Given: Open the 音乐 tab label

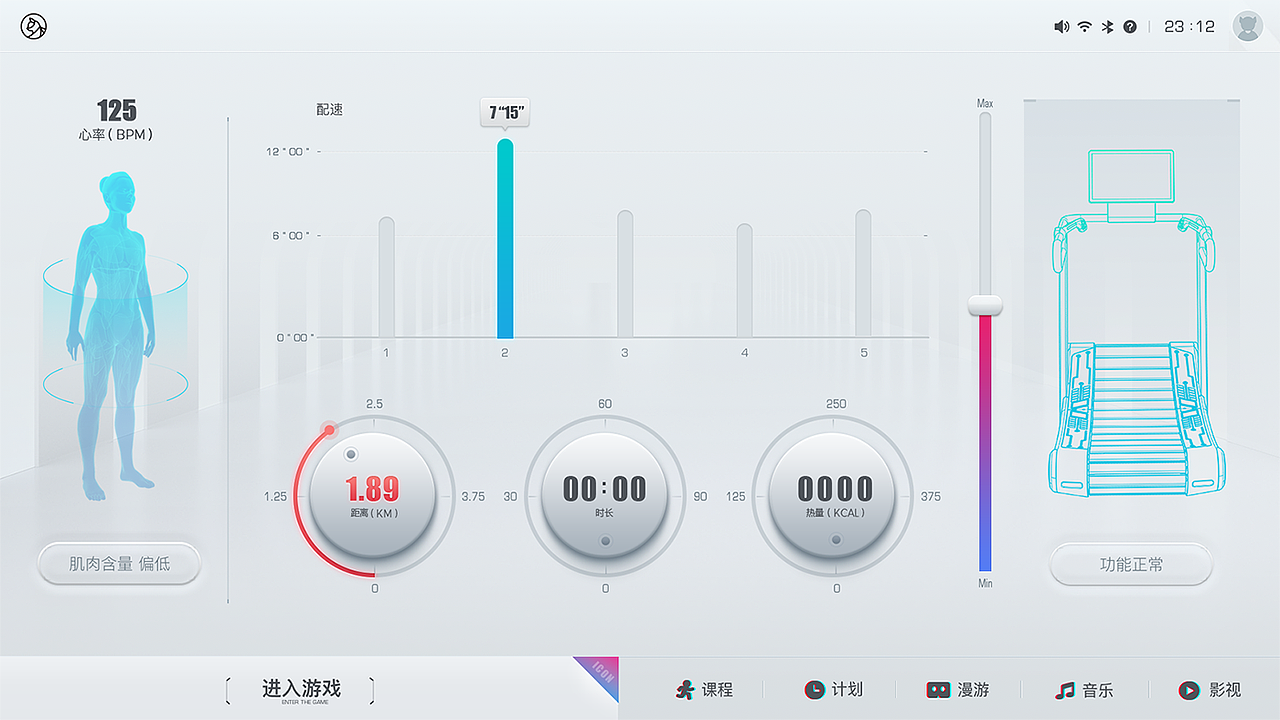Looking at the screenshot, I should point(1097,690).
